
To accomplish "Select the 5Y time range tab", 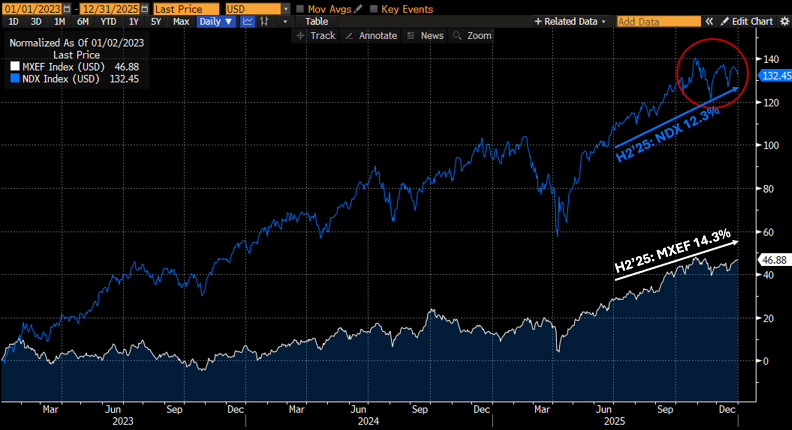I will [x=155, y=21].
